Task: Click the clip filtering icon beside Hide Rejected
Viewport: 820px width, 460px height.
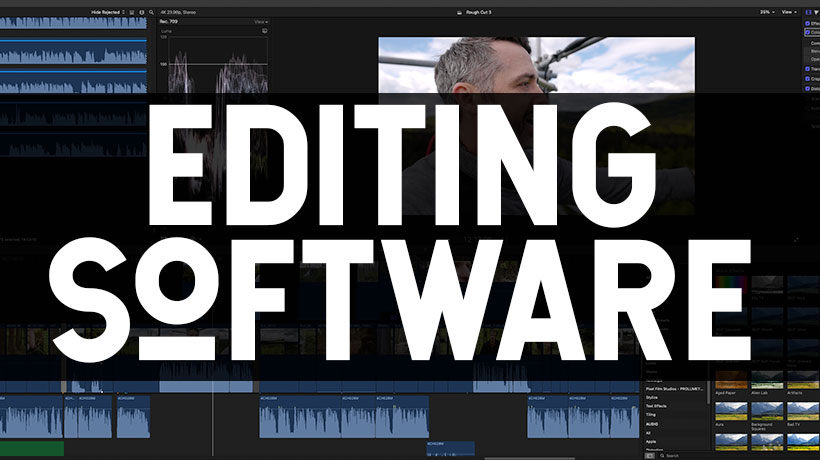Action: coord(132,12)
